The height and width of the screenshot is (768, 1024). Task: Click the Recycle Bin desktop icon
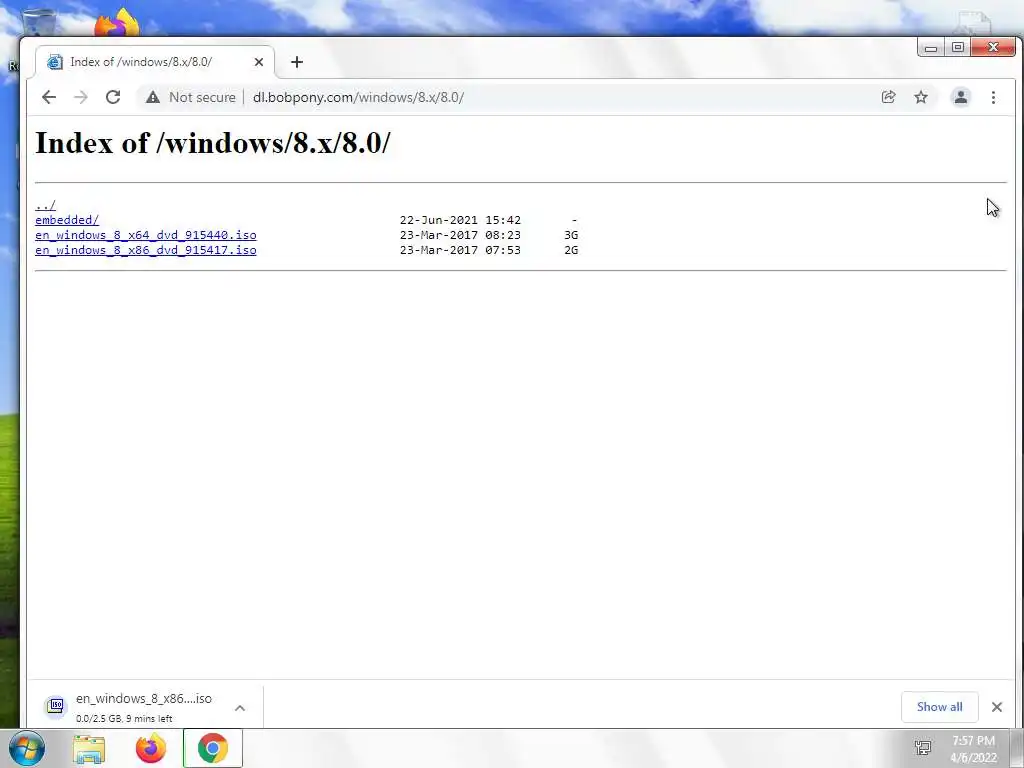[x=39, y=22]
